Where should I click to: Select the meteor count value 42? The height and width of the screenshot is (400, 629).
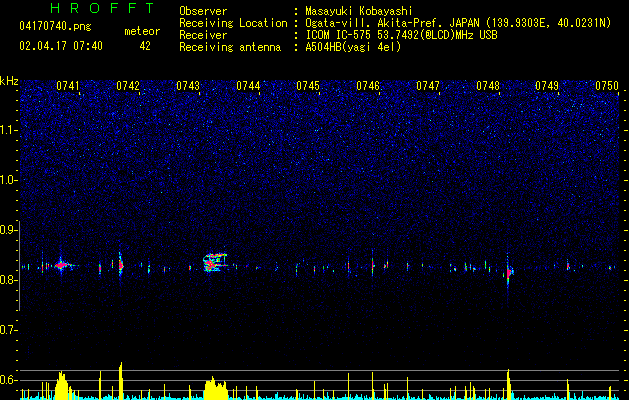click(145, 46)
